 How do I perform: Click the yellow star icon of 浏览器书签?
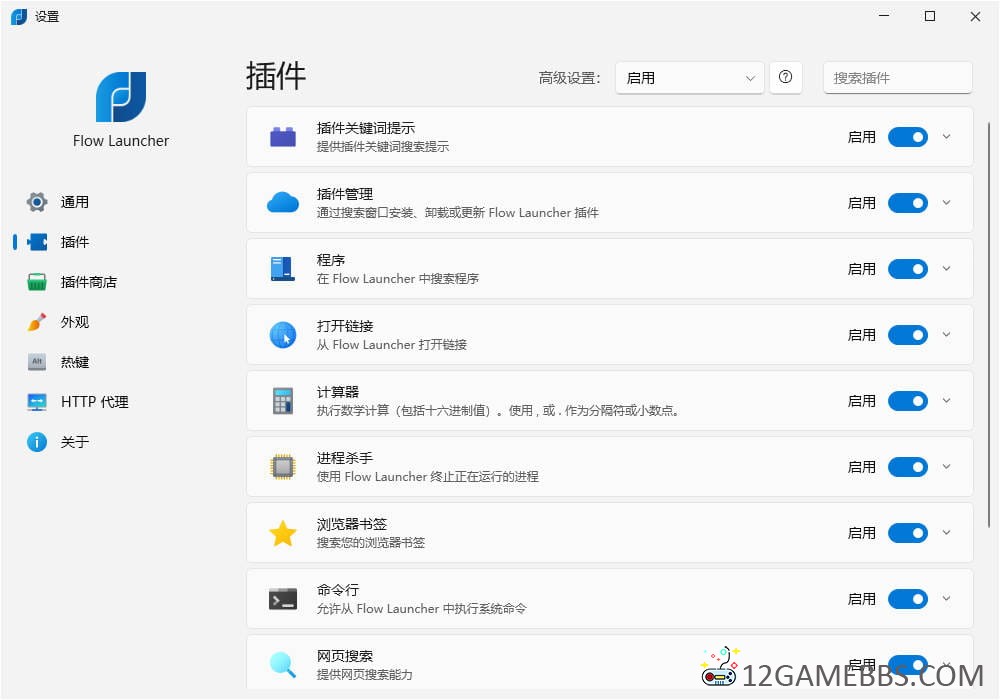283,533
